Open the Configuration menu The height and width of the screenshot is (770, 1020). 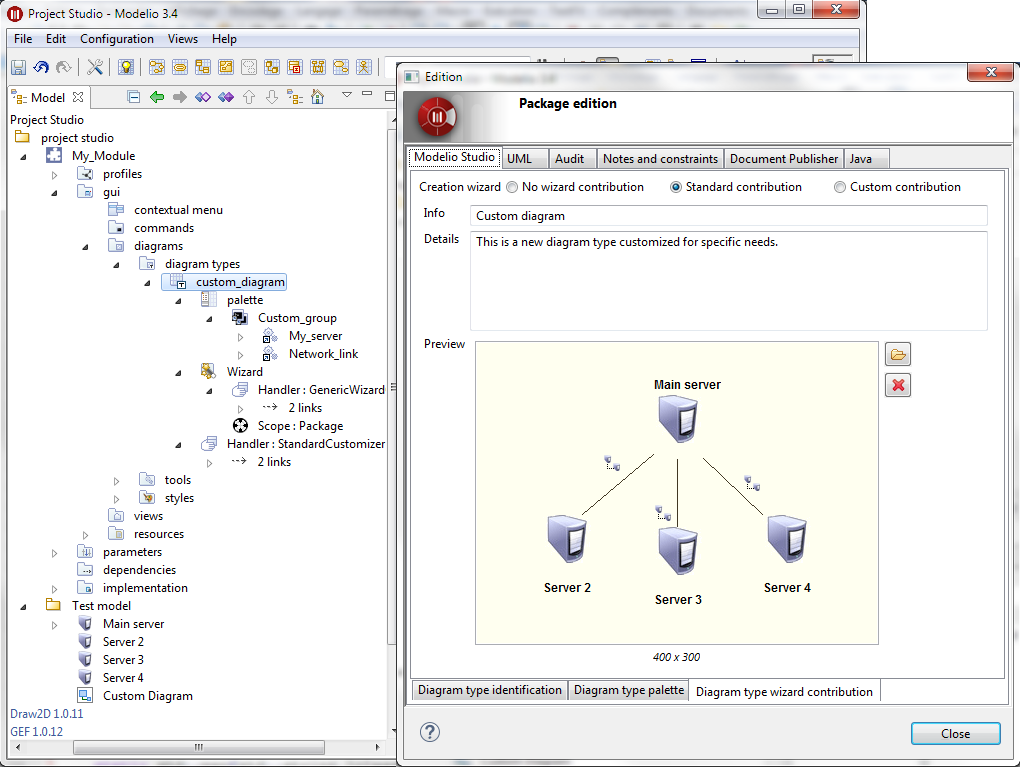click(x=116, y=39)
